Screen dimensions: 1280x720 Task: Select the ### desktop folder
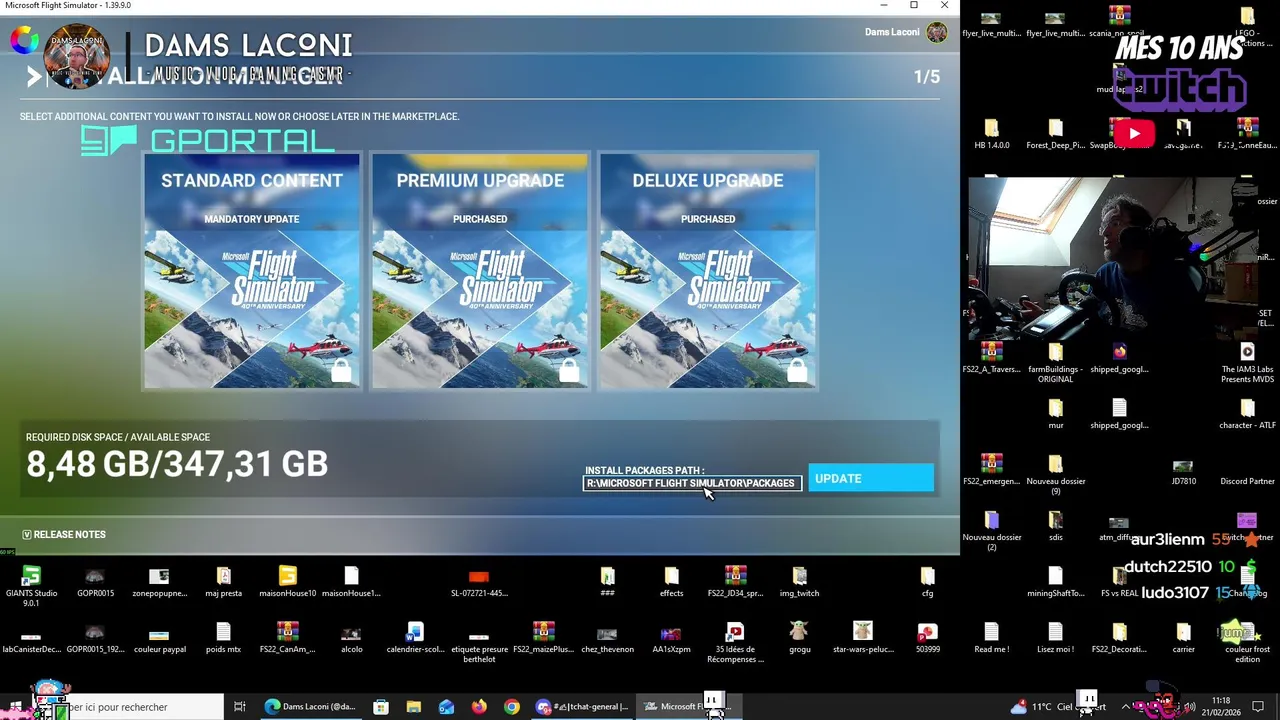click(607, 582)
